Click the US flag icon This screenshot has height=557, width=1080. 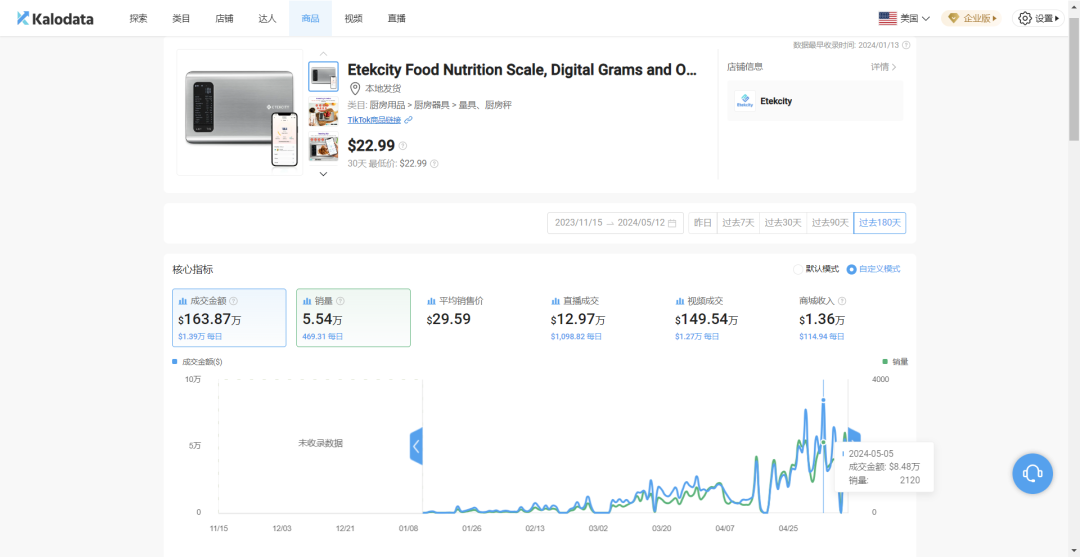click(x=888, y=19)
